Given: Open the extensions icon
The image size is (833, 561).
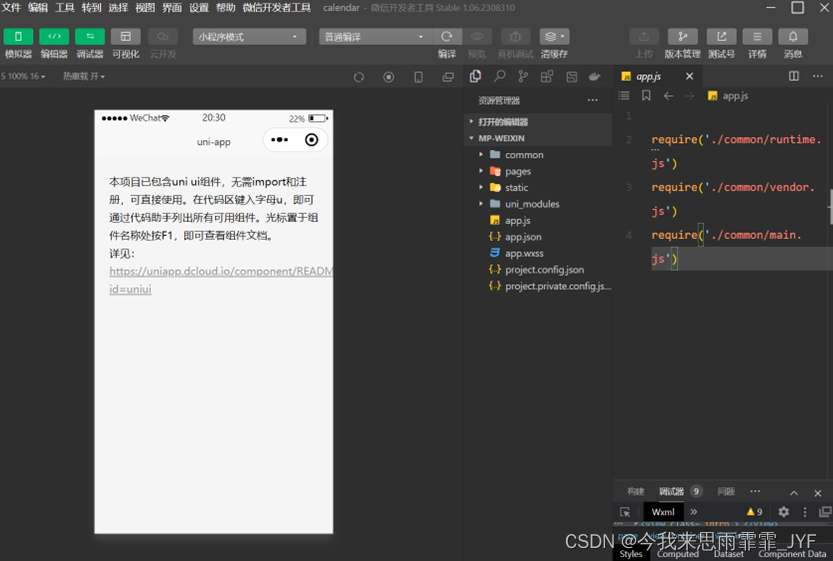Looking at the screenshot, I should 547,76.
